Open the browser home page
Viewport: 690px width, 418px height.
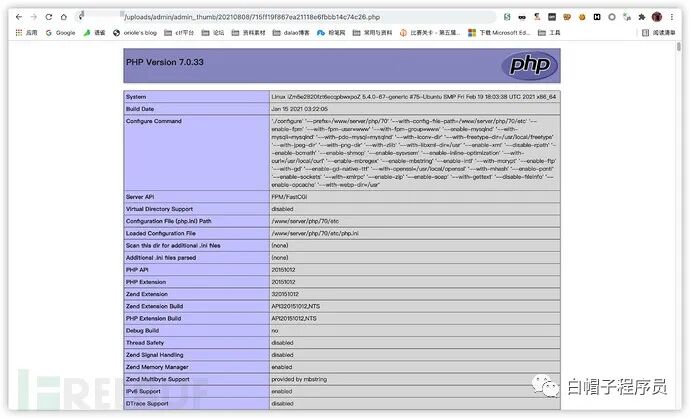point(64,17)
